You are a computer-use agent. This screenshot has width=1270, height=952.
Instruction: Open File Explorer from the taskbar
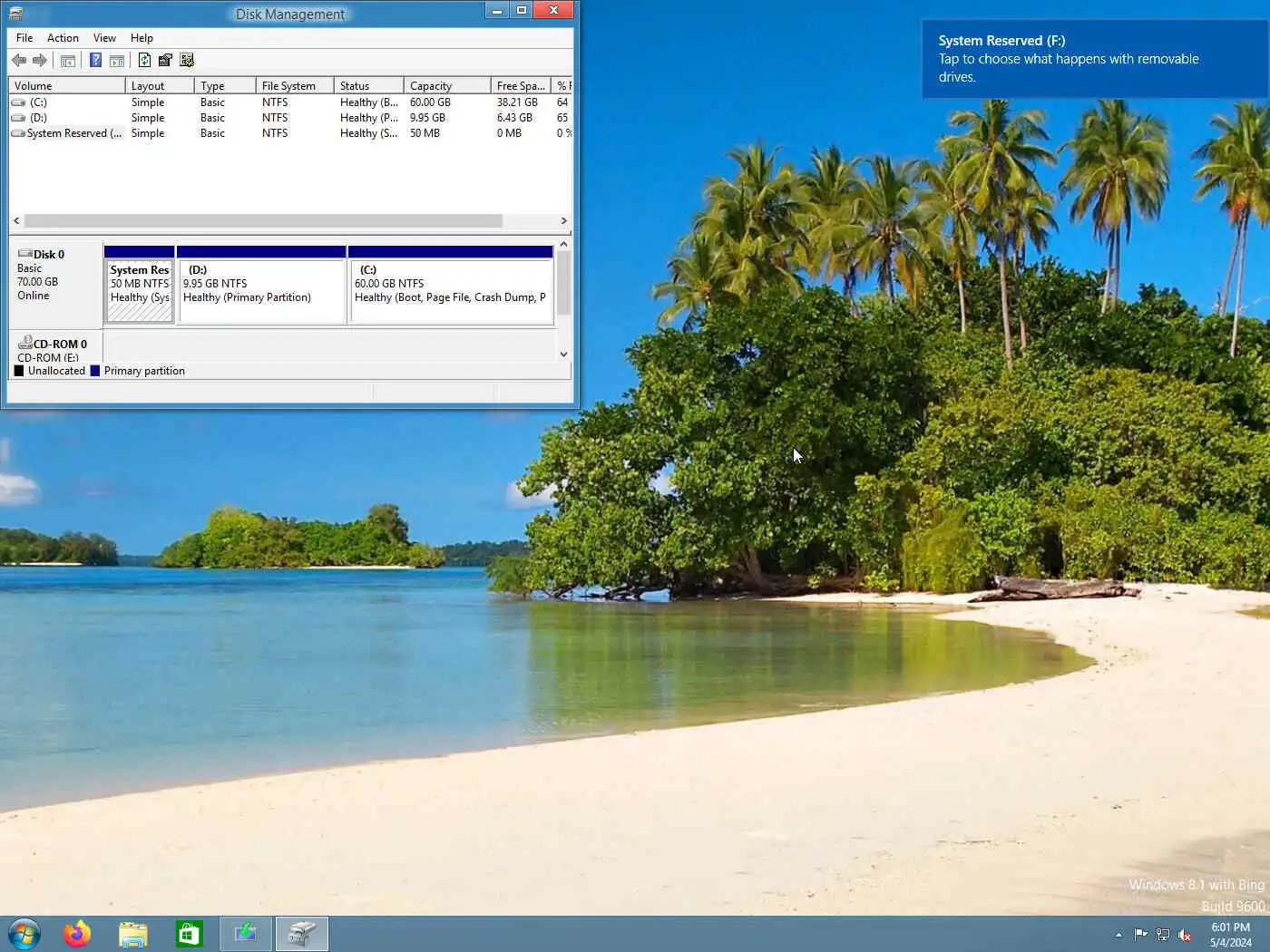(133, 934)
